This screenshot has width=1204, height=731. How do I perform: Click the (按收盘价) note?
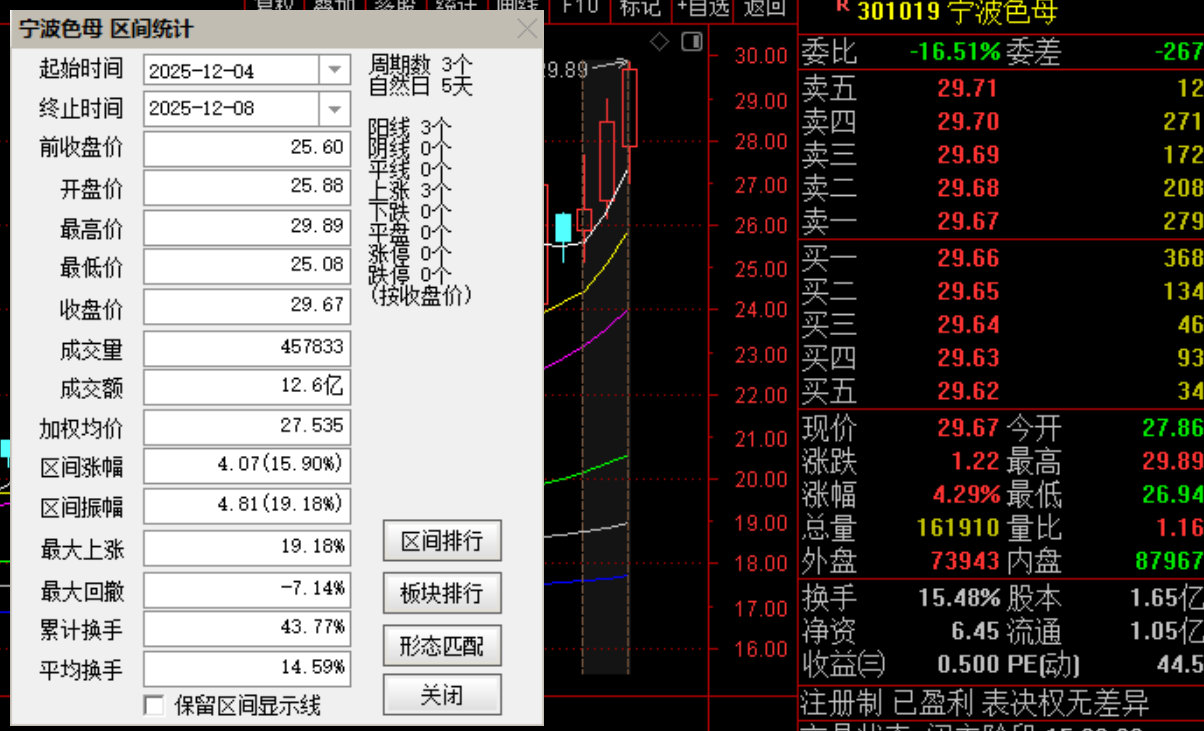(x=421, y=296)
